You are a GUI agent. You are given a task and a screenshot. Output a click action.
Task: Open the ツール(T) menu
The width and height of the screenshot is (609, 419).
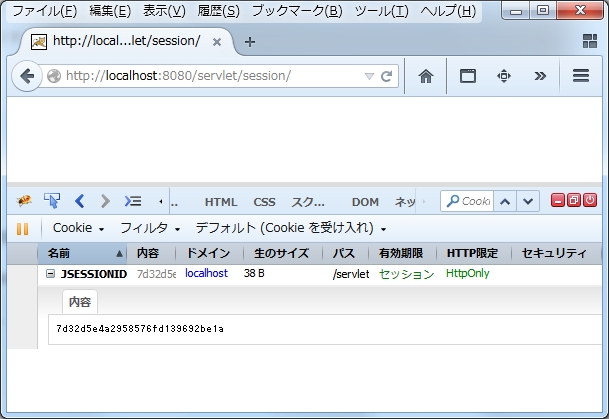point(381,11)
